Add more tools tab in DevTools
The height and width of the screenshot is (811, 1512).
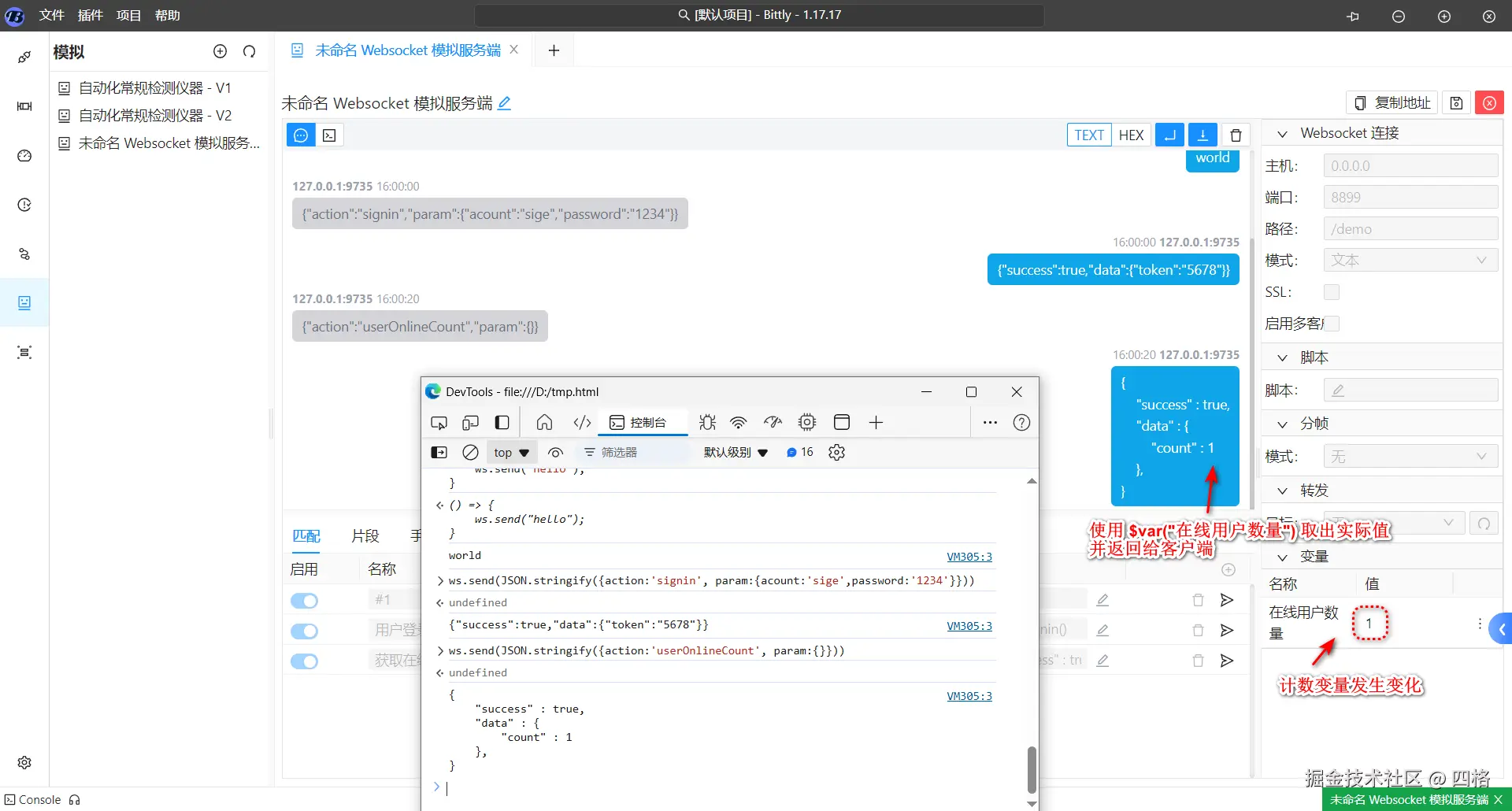(x=876, y=423)
